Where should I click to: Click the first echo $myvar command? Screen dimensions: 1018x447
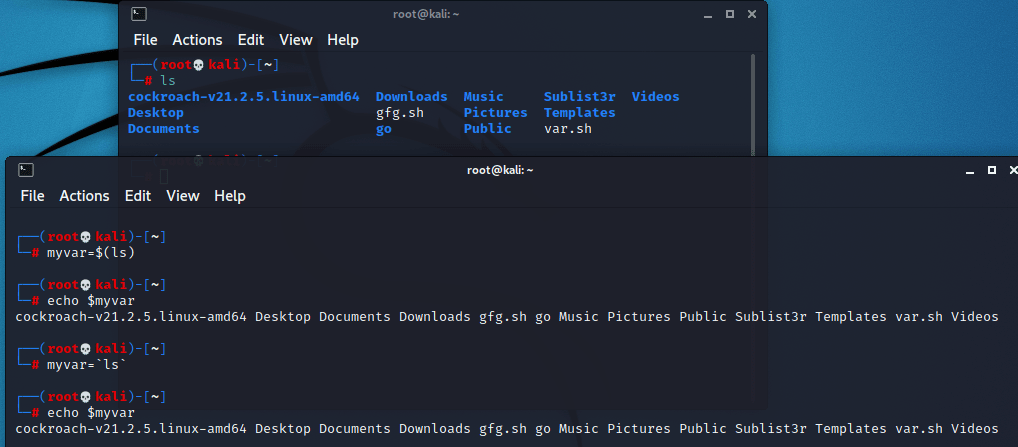[x=91, y=300]
